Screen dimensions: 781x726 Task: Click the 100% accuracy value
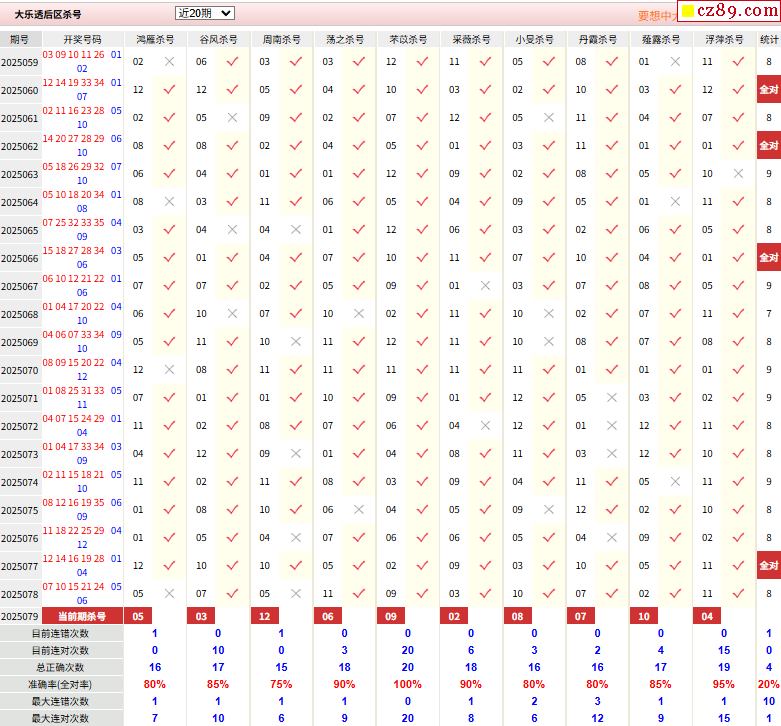407,684
